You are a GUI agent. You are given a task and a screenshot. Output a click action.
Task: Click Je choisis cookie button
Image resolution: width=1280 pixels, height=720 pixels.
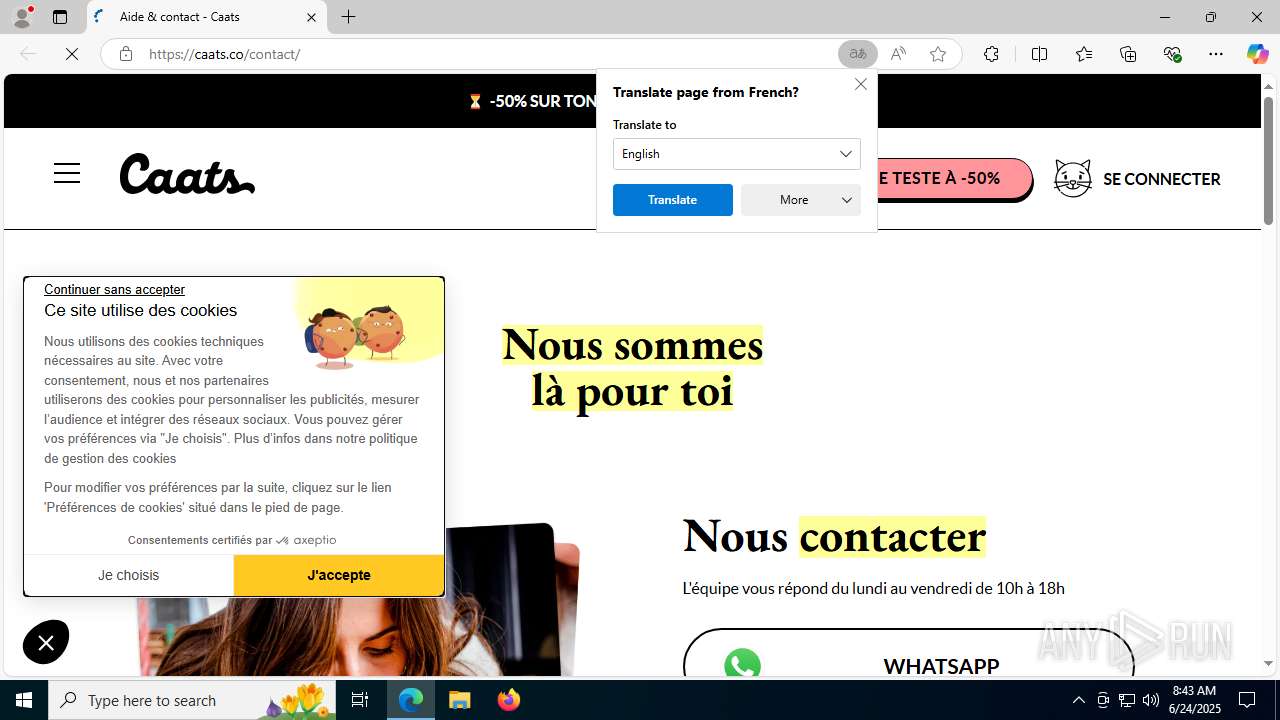(128, 575)
